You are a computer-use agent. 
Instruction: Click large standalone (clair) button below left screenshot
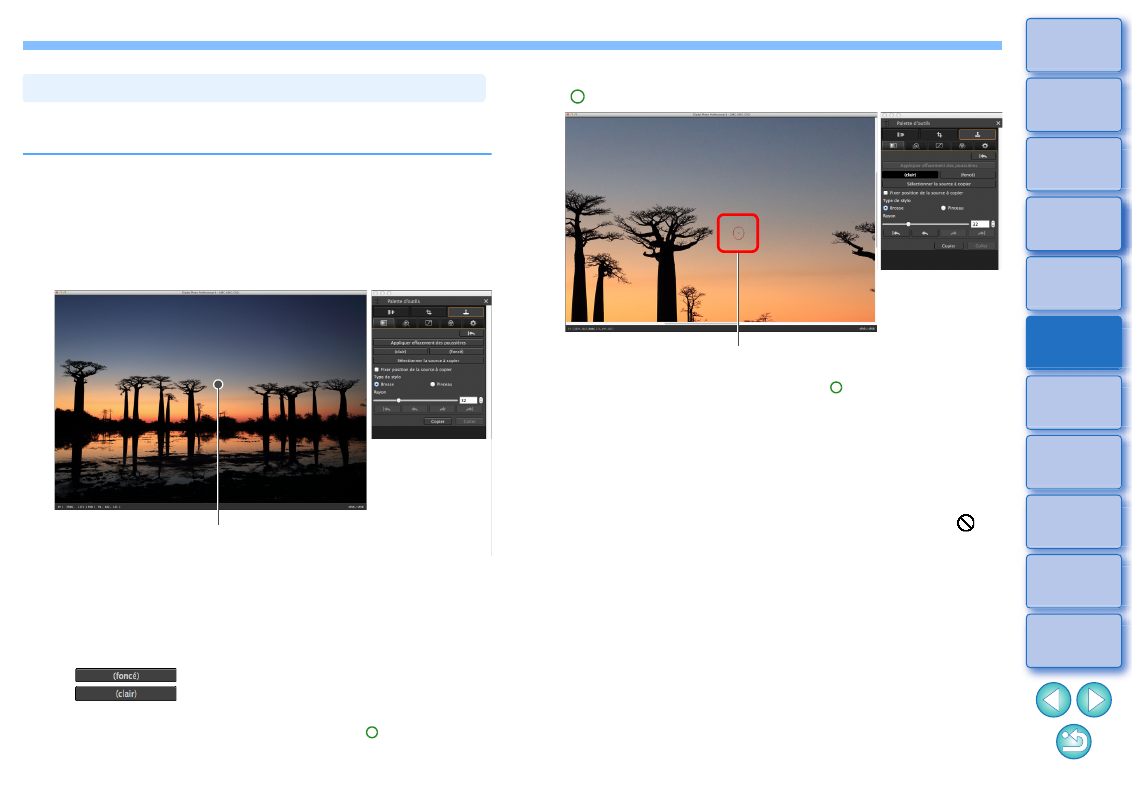coord(126,694)
